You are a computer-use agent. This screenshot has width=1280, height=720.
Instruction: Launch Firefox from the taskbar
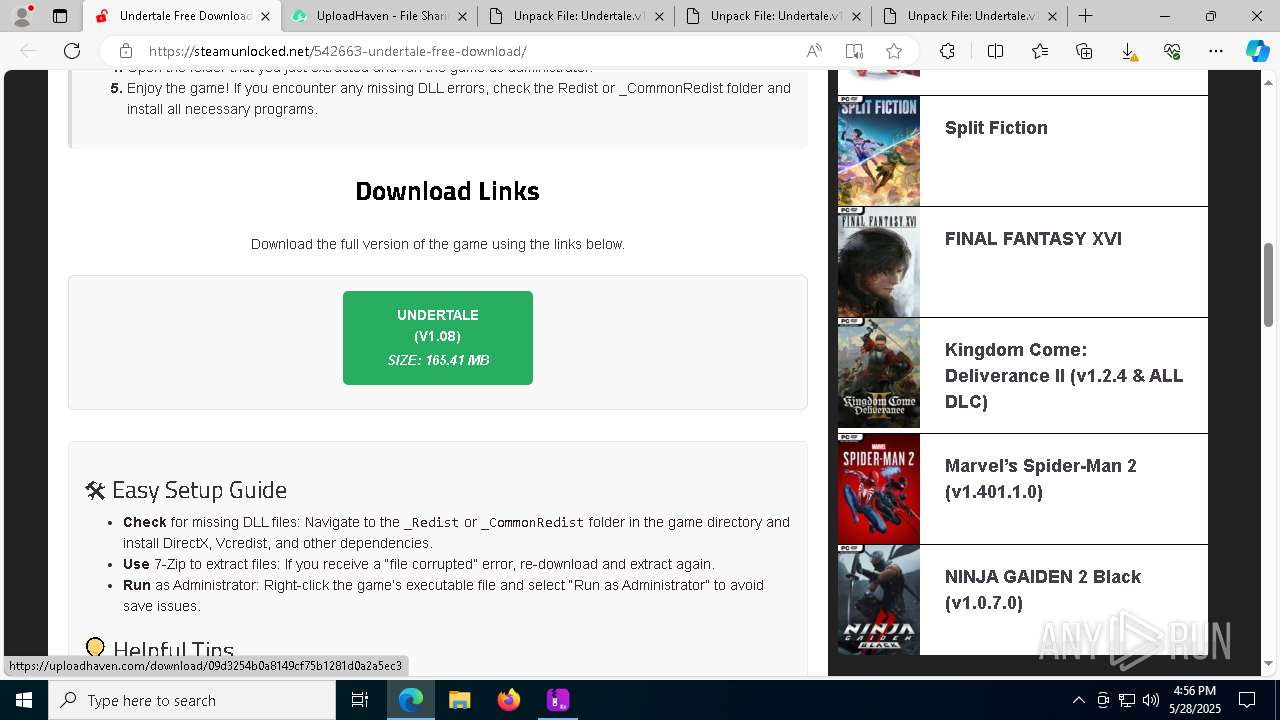[509, 700]
